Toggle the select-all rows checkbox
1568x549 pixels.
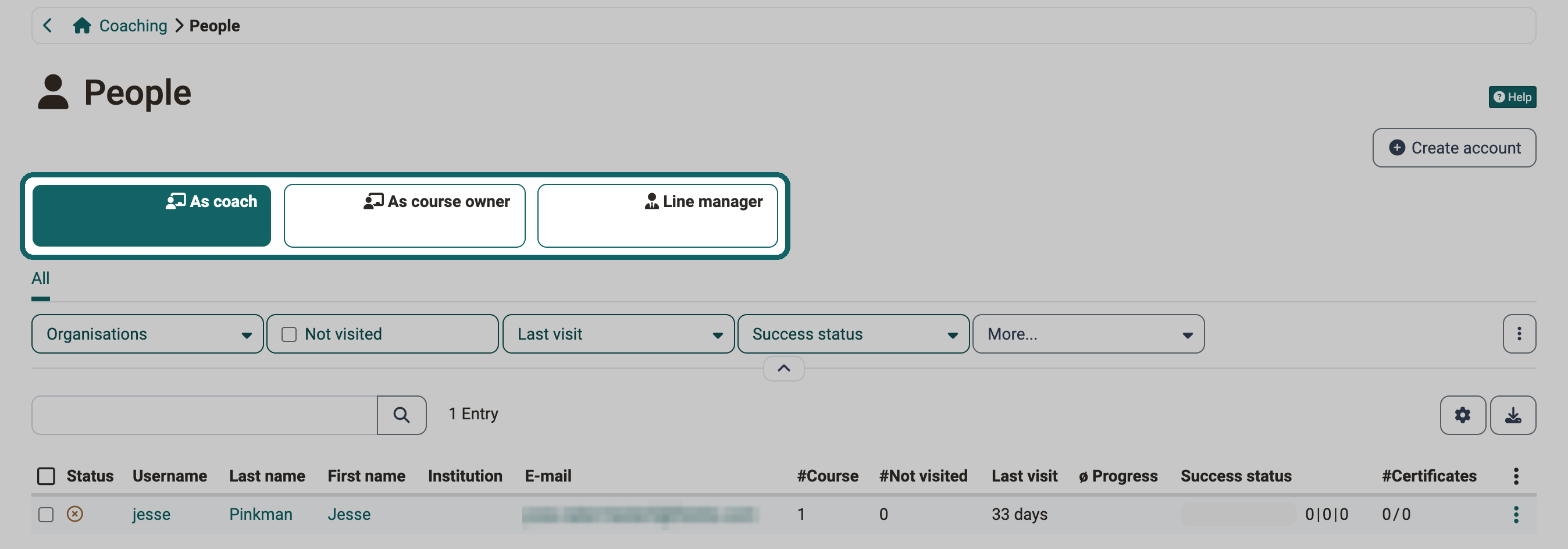point(47,476)
